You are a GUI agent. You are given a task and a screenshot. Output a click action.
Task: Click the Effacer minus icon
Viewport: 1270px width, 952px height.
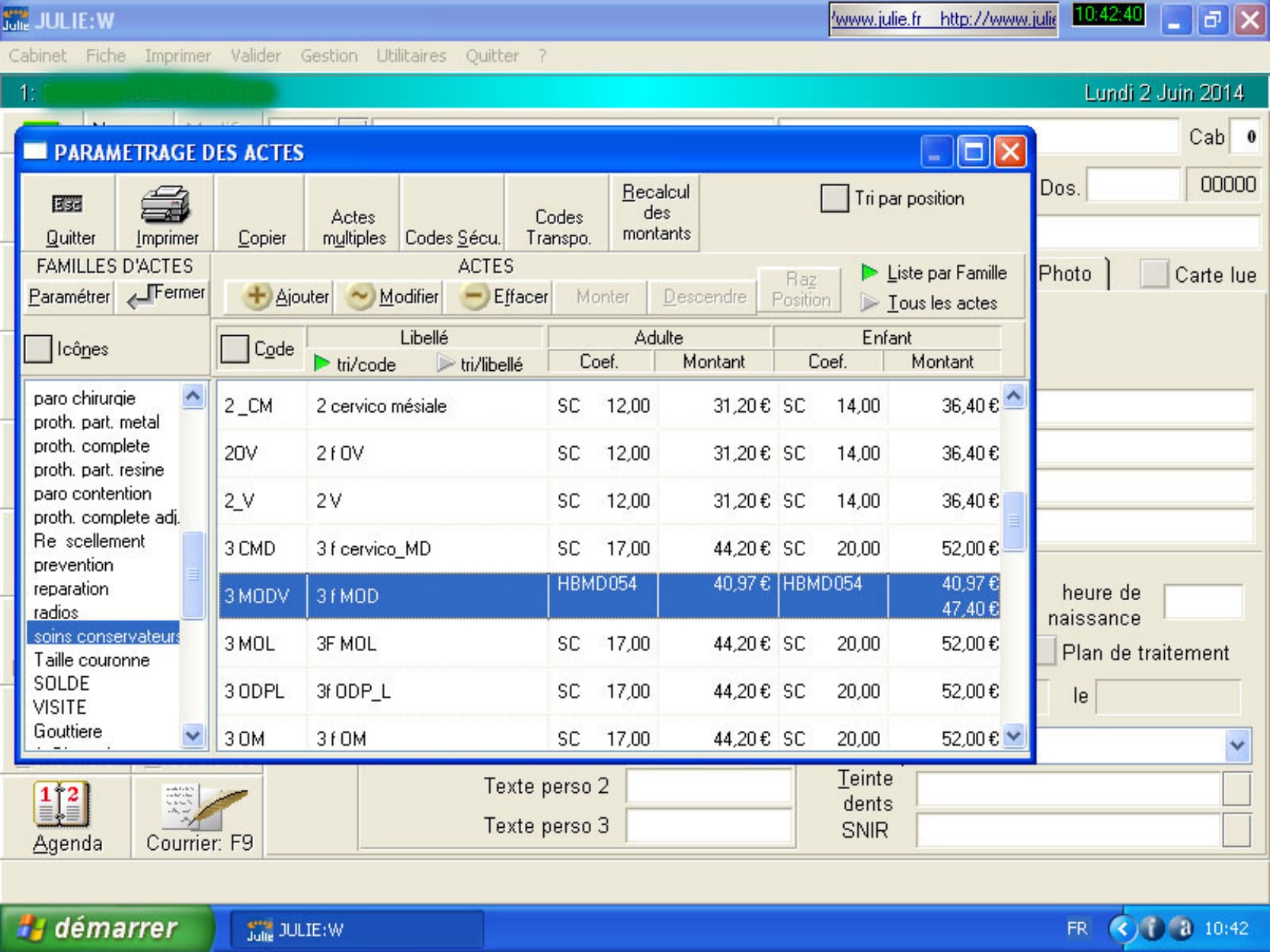click(x=474, y=296)
